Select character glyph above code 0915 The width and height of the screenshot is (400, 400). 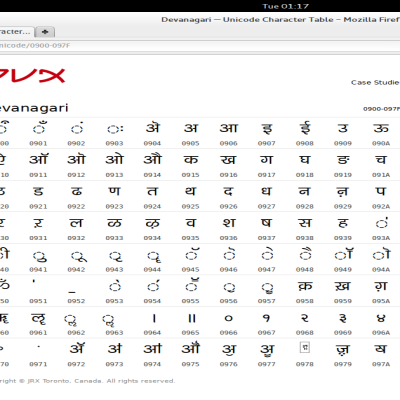tap(191, 160)
